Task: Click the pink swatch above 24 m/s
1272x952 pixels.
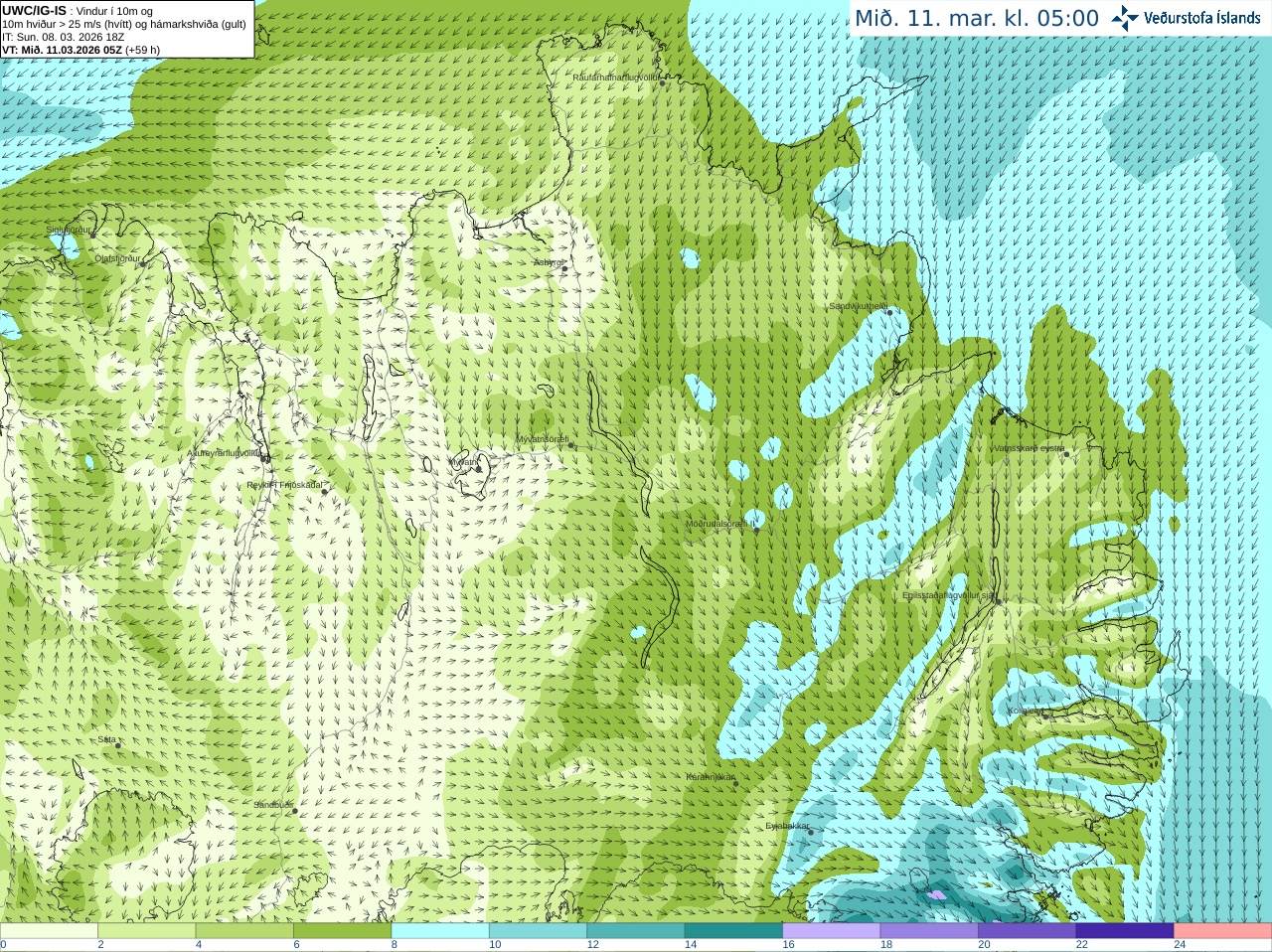Action: pos(1223,931)
